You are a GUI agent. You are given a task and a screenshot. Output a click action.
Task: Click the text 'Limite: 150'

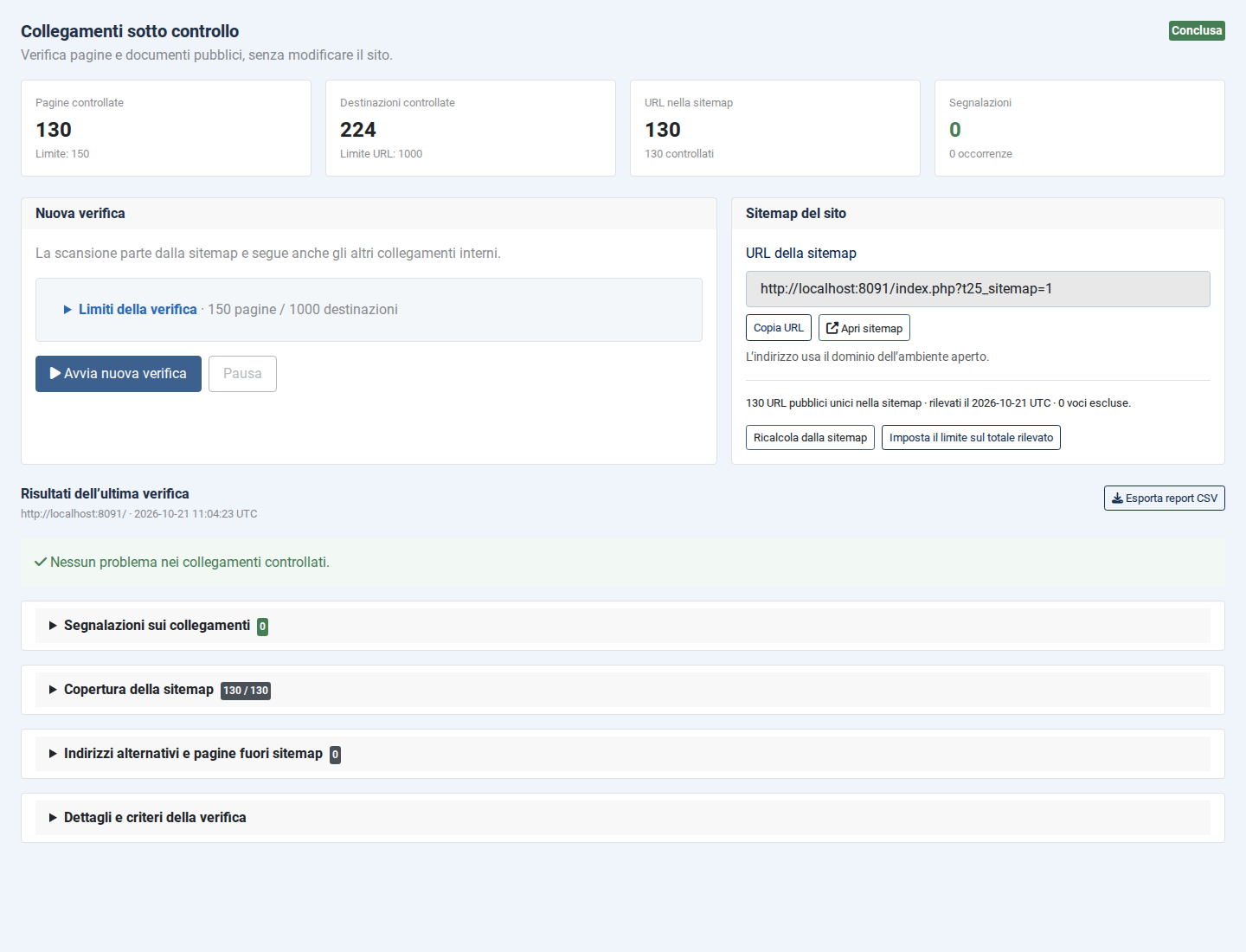tap(62, 154)
